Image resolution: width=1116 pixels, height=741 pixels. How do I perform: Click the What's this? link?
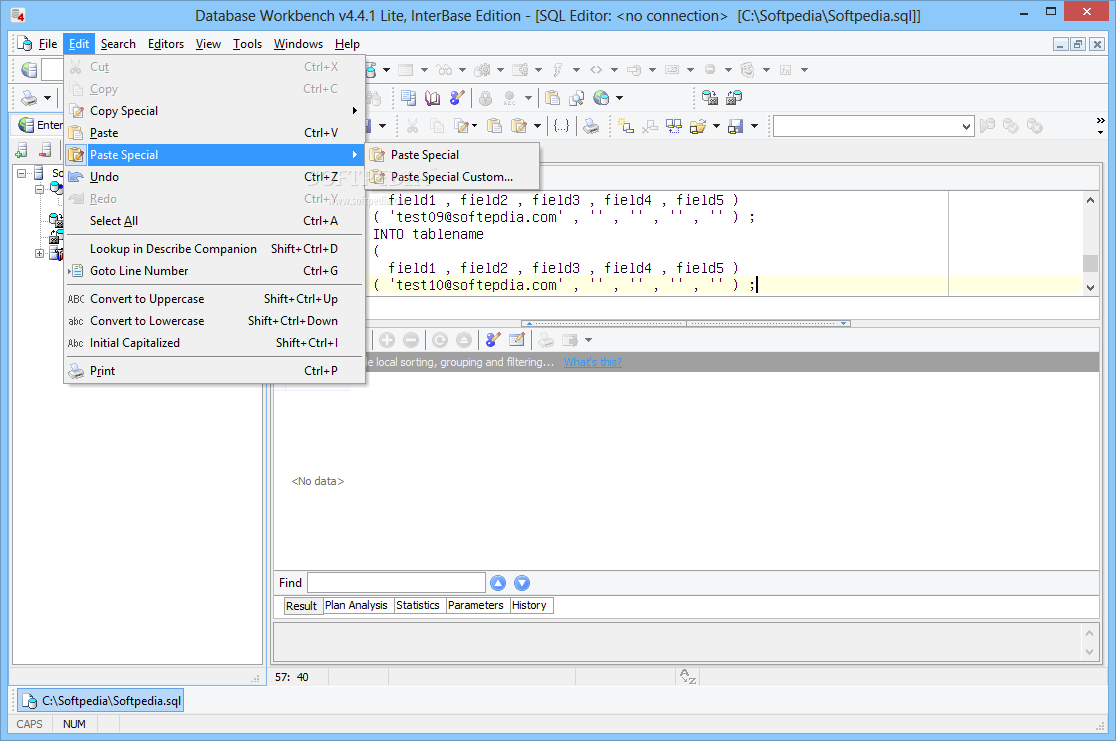click(592, 362)
